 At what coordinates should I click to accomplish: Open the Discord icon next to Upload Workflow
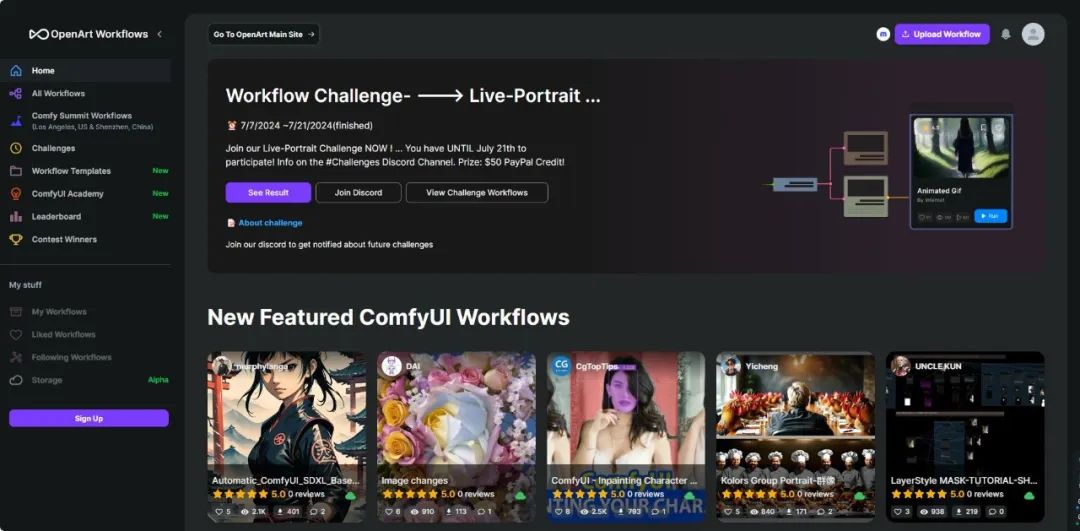pos(883,34)
